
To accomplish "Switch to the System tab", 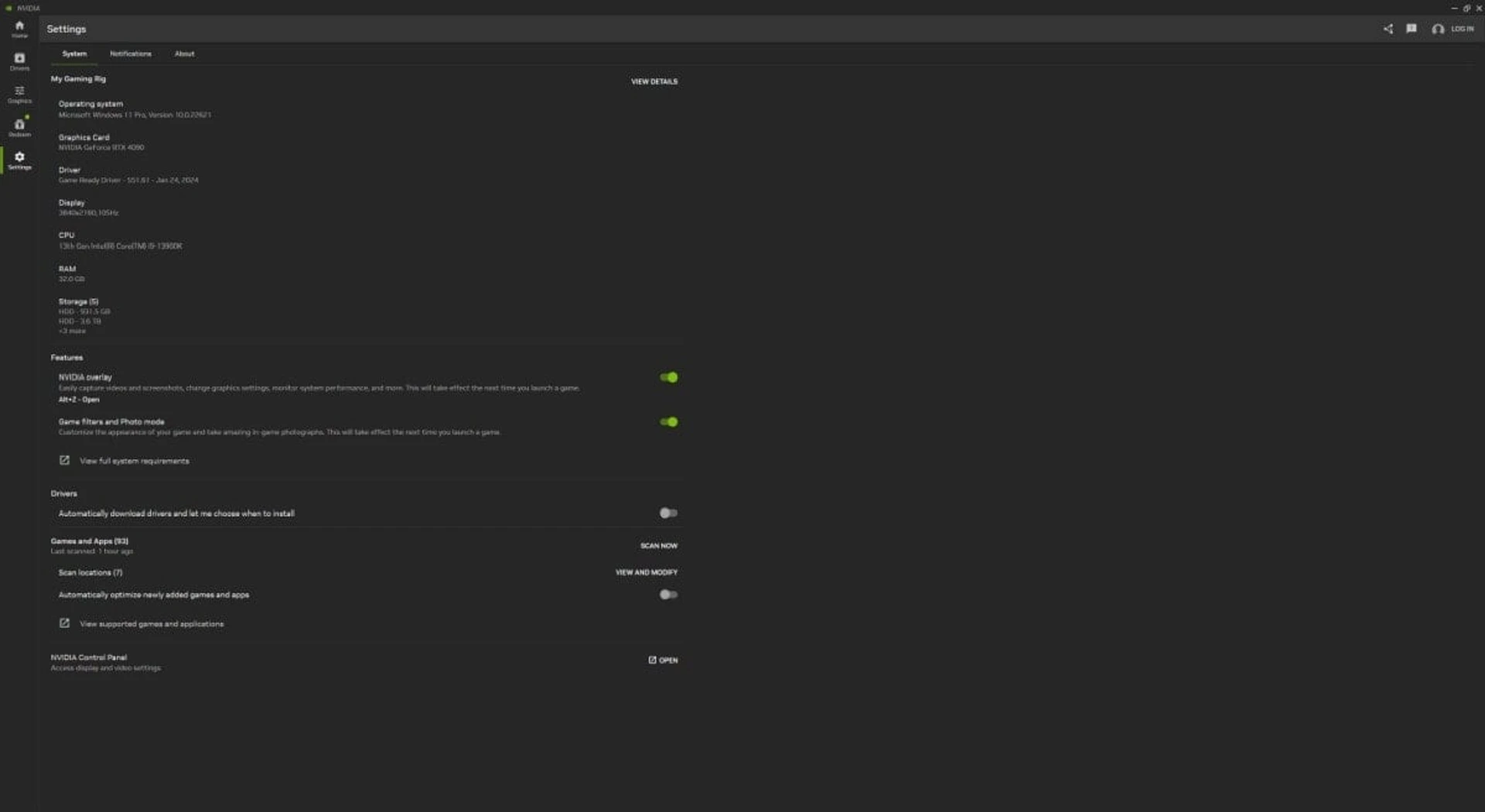I will [74, 54].
